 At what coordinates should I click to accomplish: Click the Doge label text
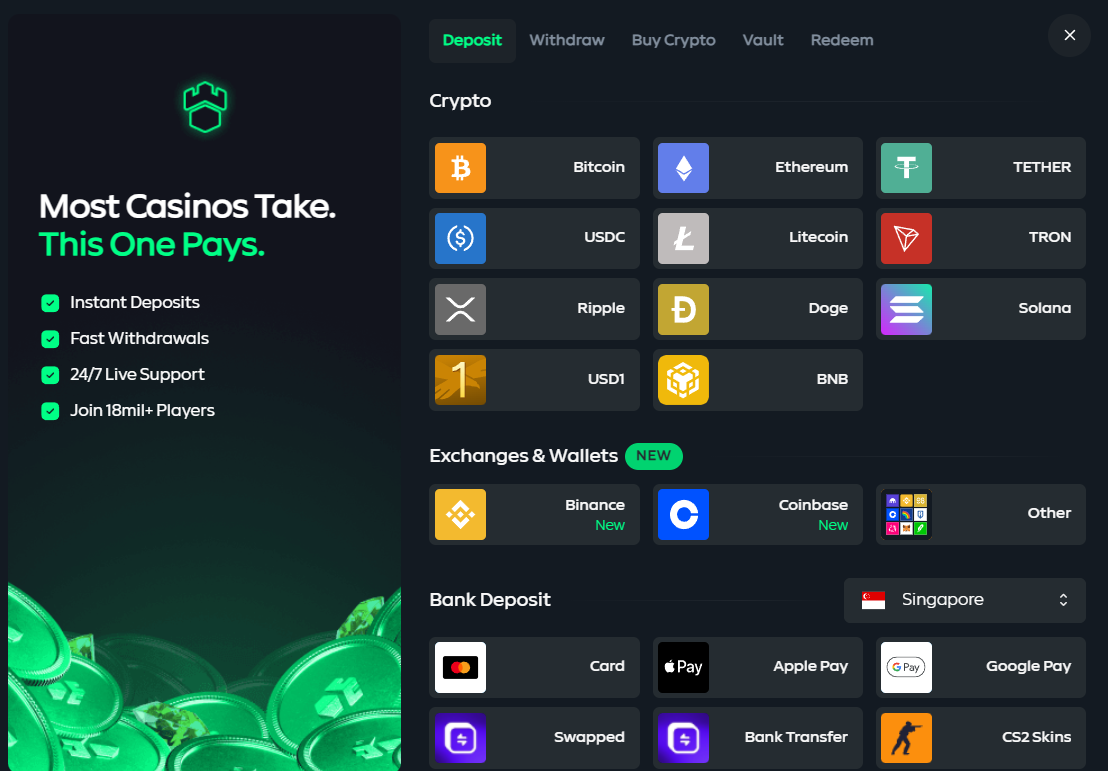(828, 309)
